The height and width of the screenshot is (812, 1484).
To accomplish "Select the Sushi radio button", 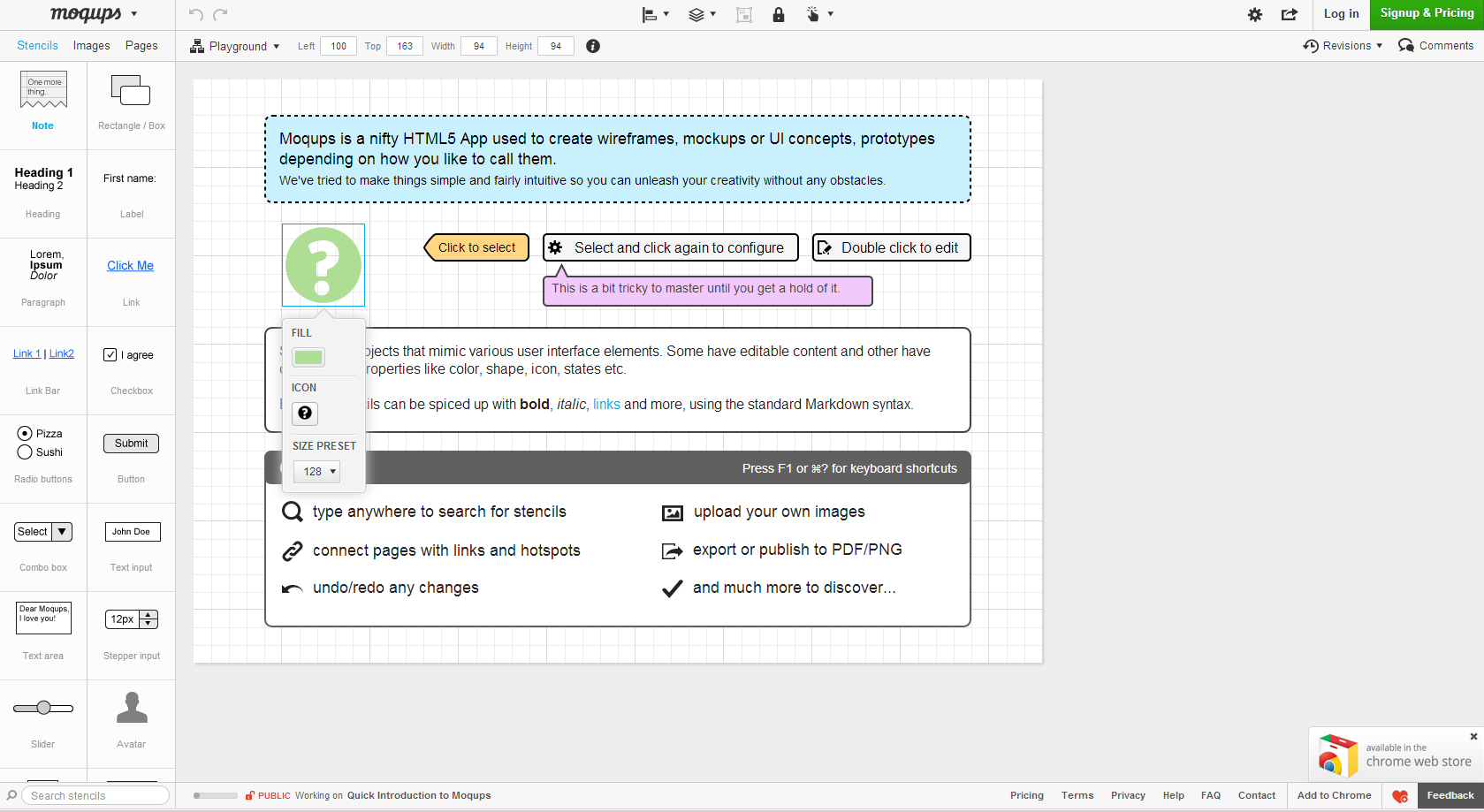I will pyautogui.click(x=25, y=452).
